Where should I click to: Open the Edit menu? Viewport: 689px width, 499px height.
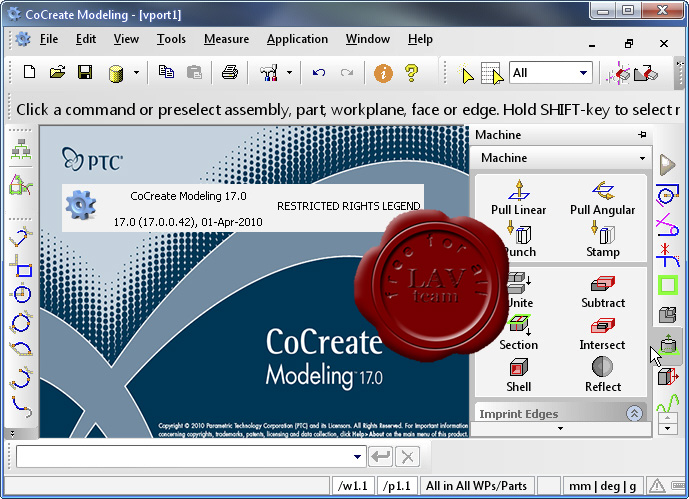[86, 39]
